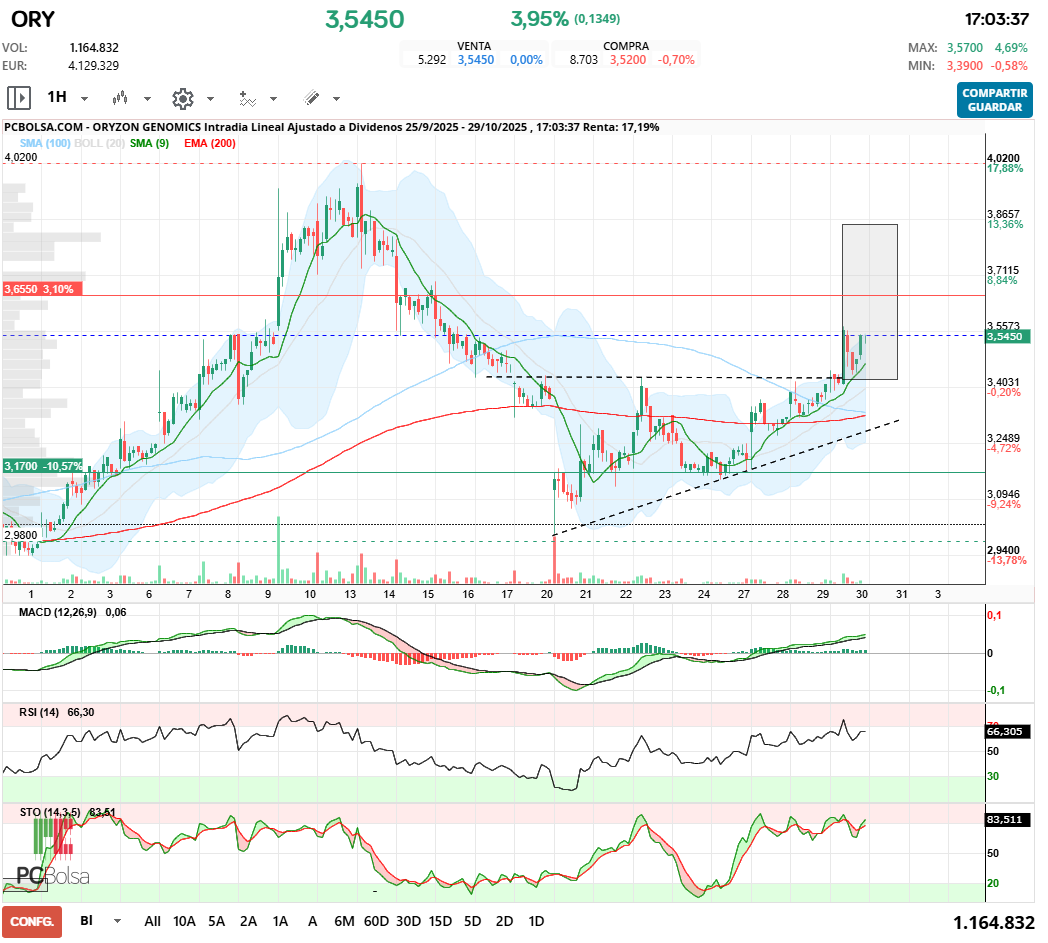1048x943 pixels.
Task: Select the drawing tools pencil icon
Action: [310, 98]
